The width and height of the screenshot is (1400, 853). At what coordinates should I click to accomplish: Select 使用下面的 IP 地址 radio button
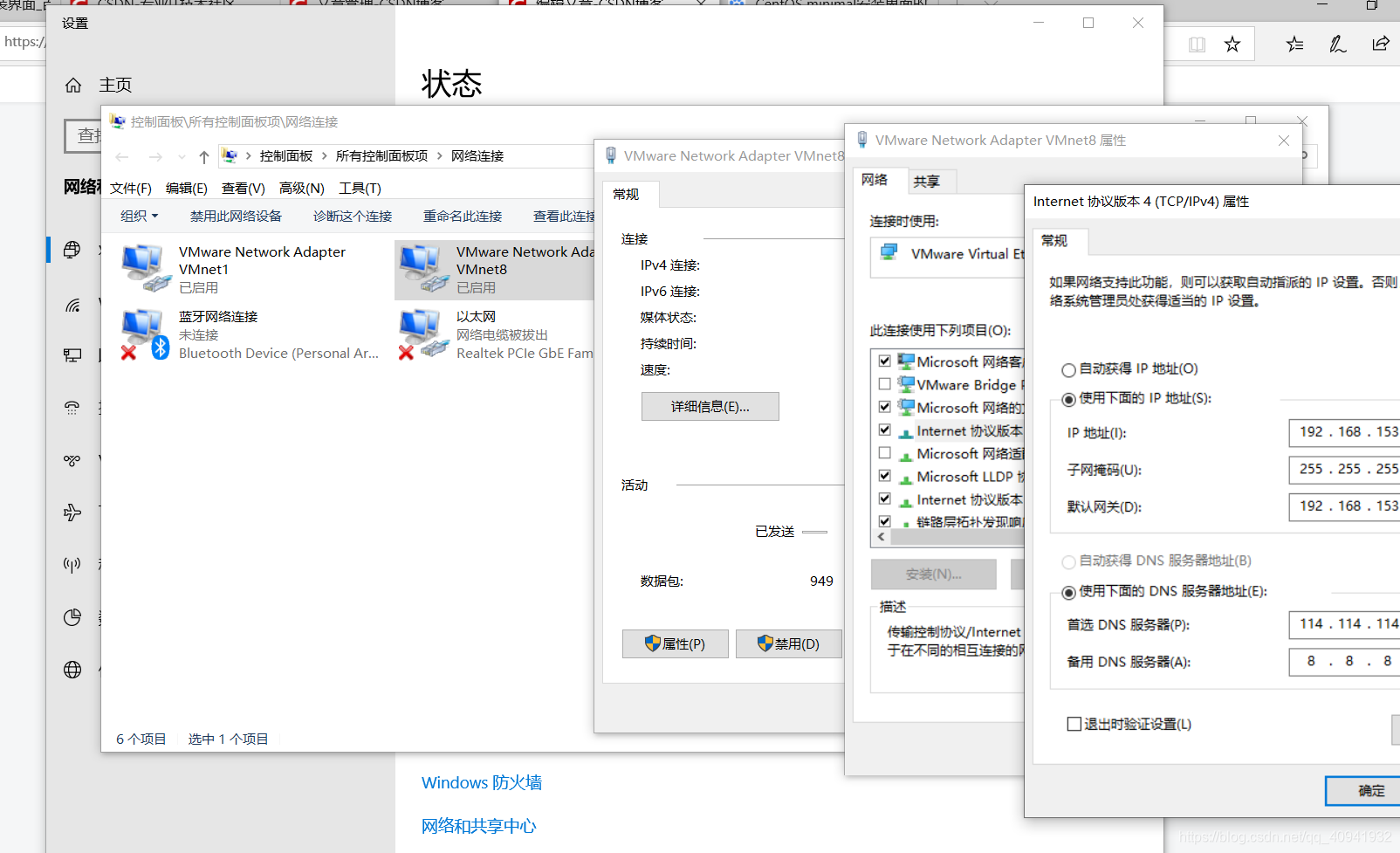coord(1068,400)
